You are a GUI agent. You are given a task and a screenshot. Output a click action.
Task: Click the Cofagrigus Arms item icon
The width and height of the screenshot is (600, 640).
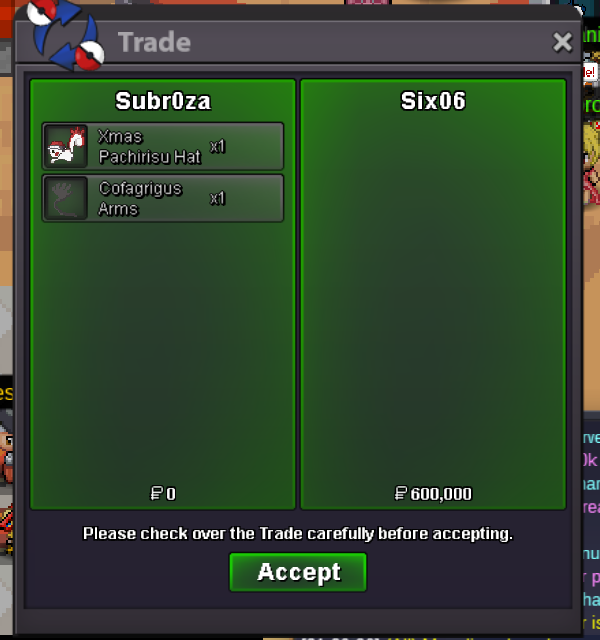click(x=66, y=198)
